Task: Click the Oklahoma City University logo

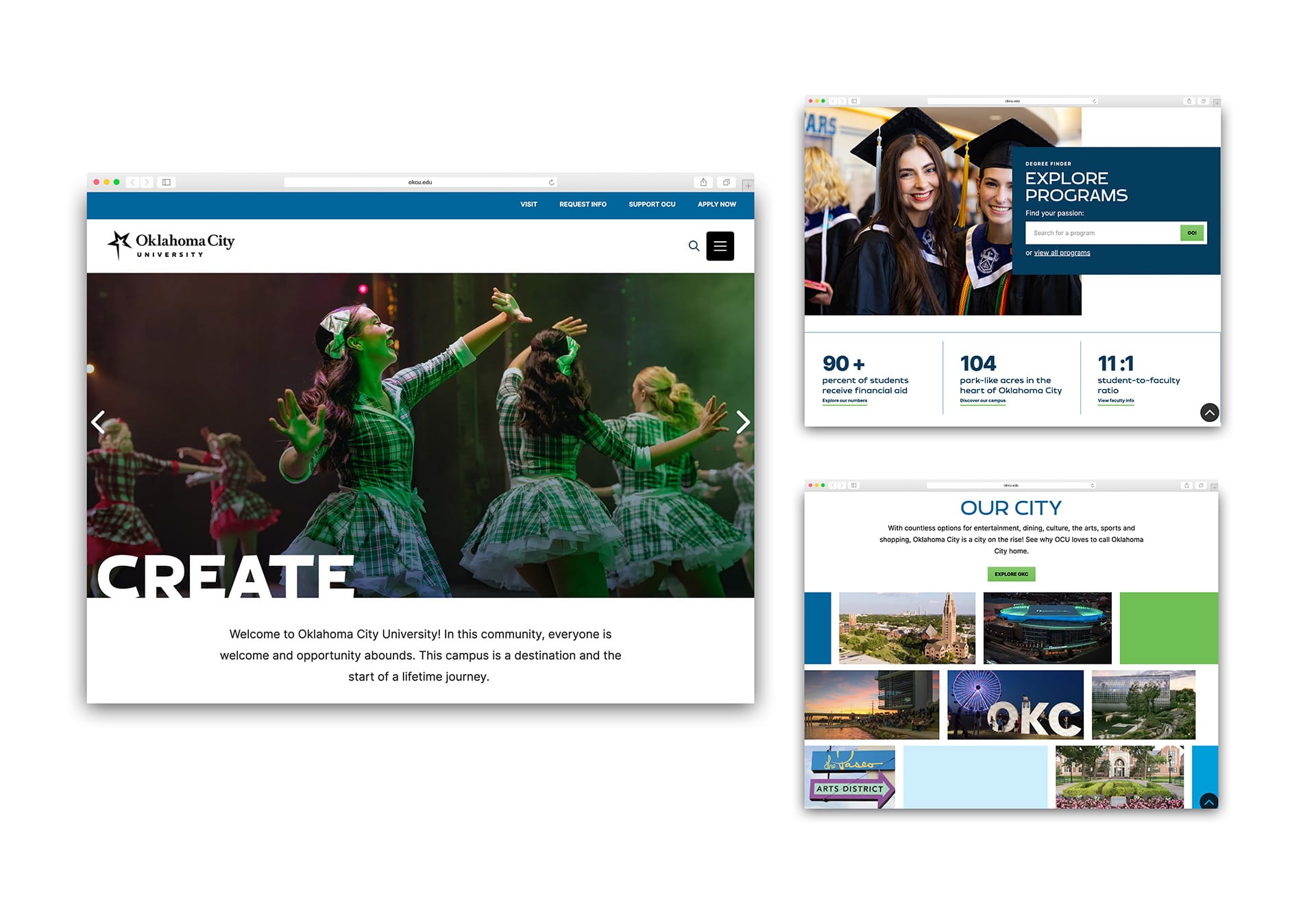Action: (x=171, y=245)
